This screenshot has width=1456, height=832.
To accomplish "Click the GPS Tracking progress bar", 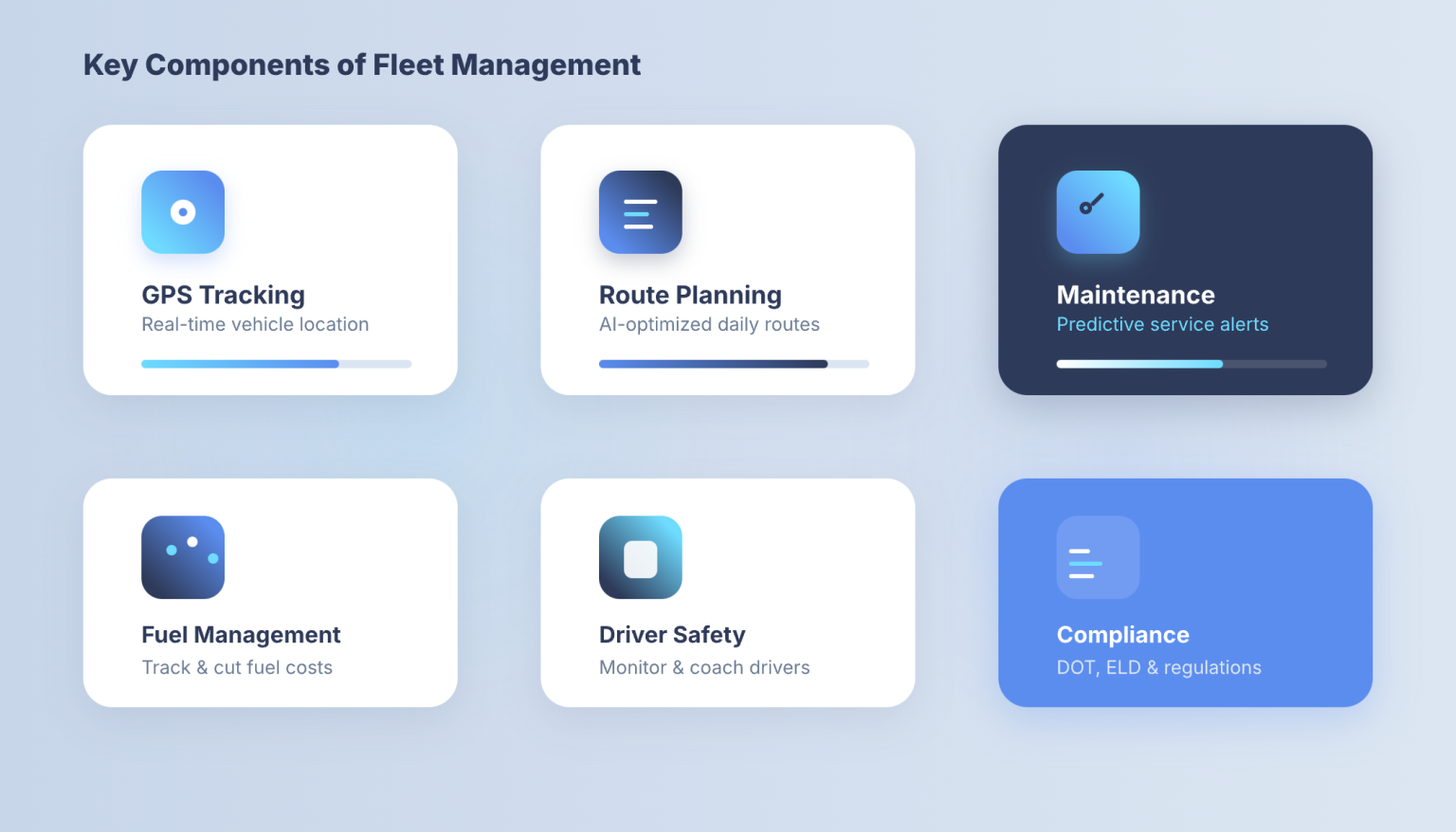I will coord(277,364).
